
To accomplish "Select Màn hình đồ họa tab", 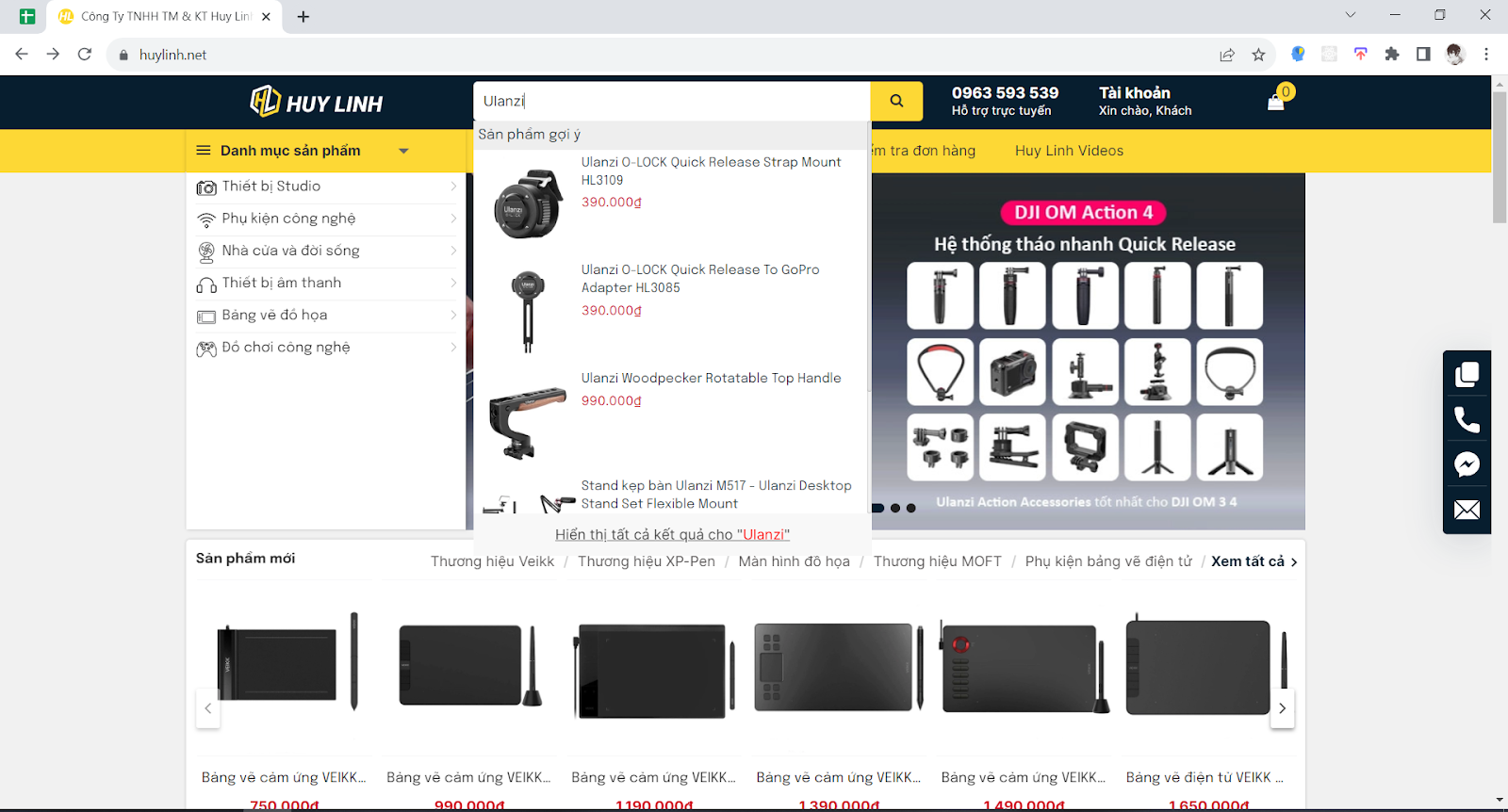I will tap(794, 561).
